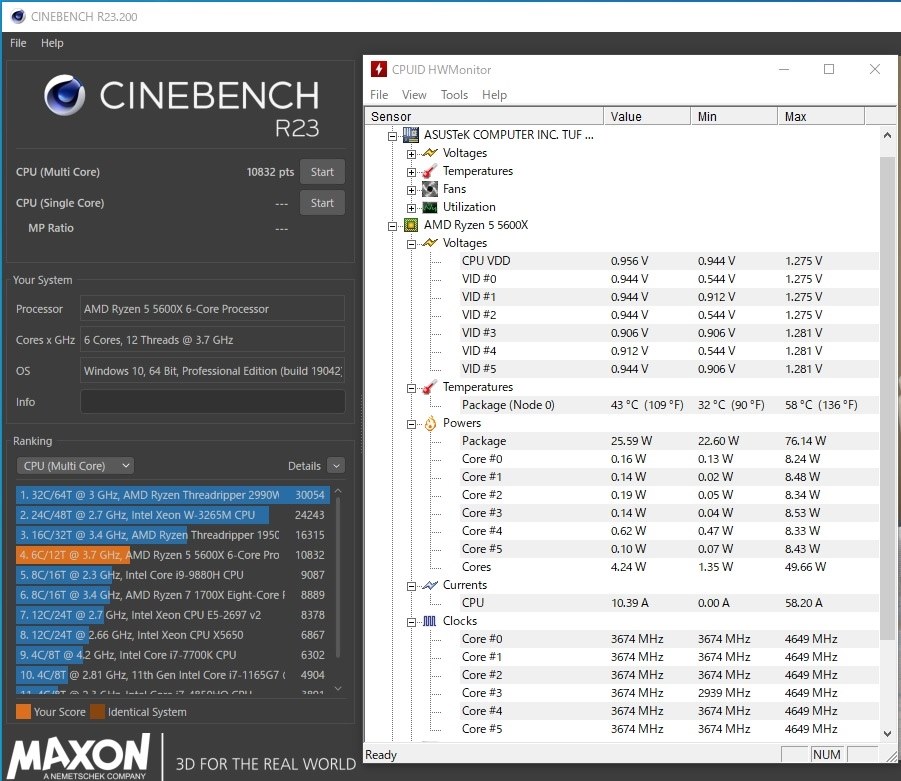Open the CPU (Multi Core) ranking dropdown

click(75, 465)
